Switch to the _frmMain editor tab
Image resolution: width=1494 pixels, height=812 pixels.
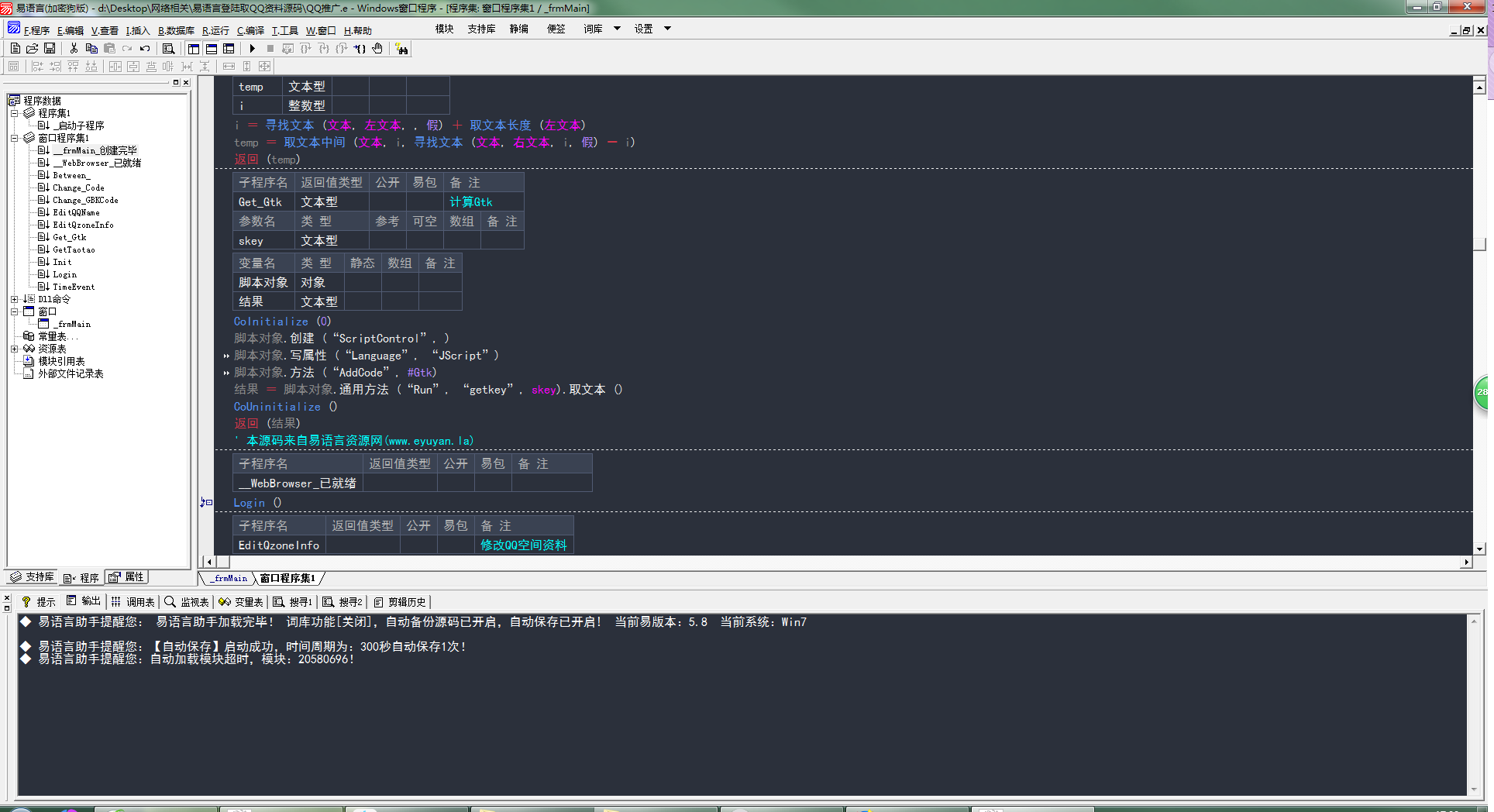[x=230, y=578]
